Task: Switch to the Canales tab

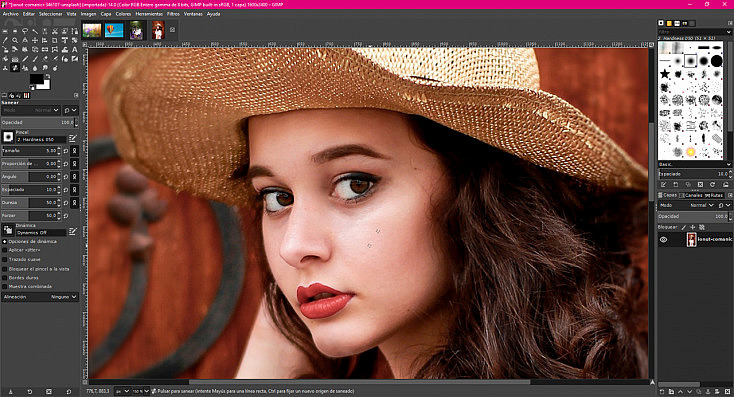Action: 691,195
